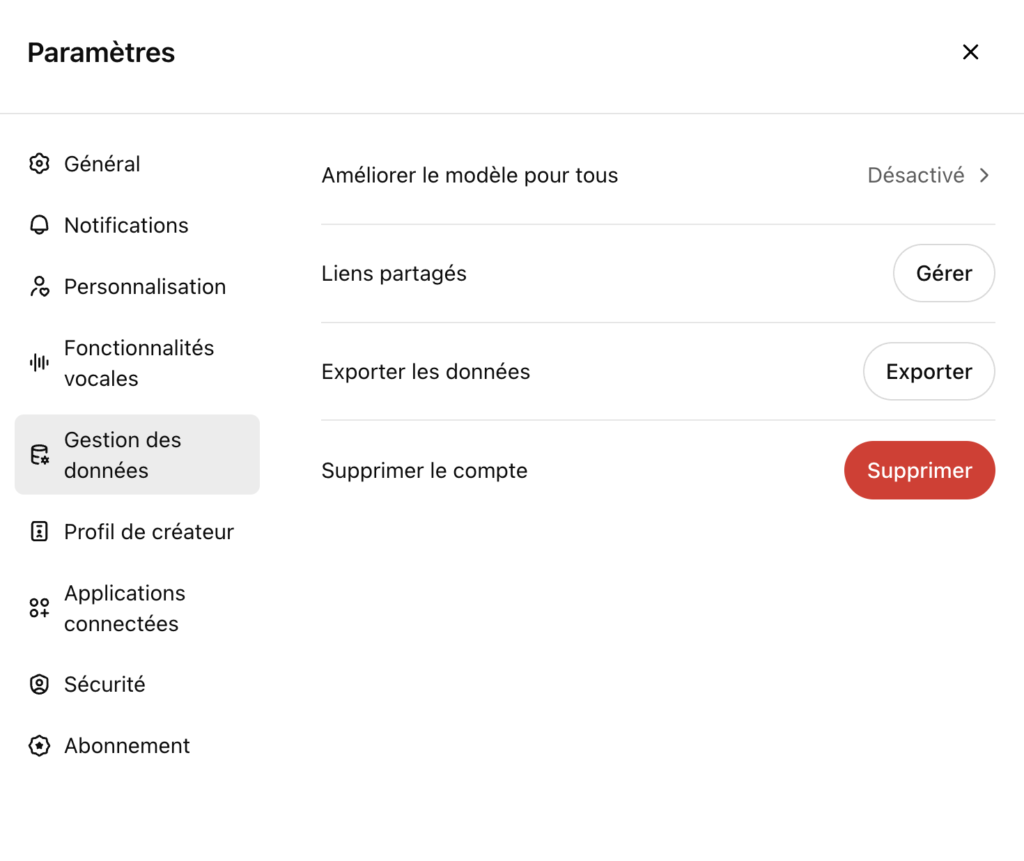The height and width of the screenshot is (861, 1024).
Task: Switch to the Général settings section
Action: point(102,164)
